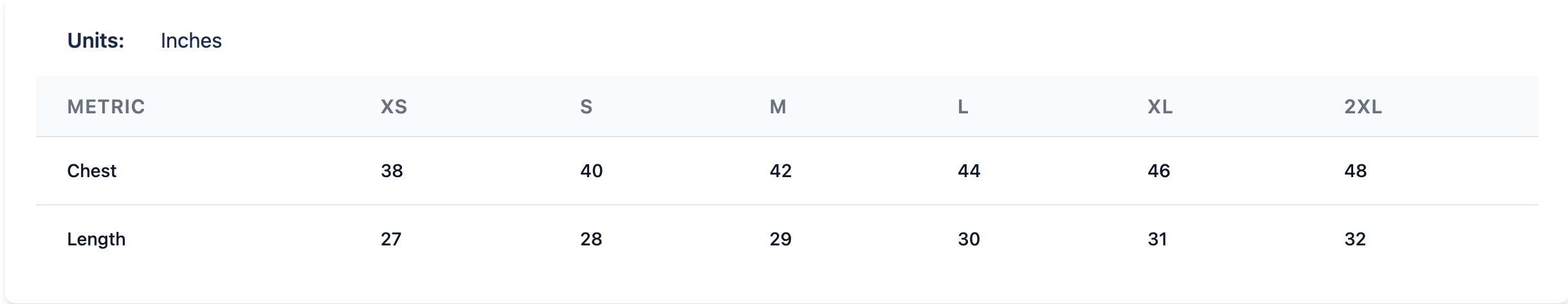Viewport: 1568px width, 304px height.
Task: Click the XL chest value 46
Action: tap(1158, 171)
